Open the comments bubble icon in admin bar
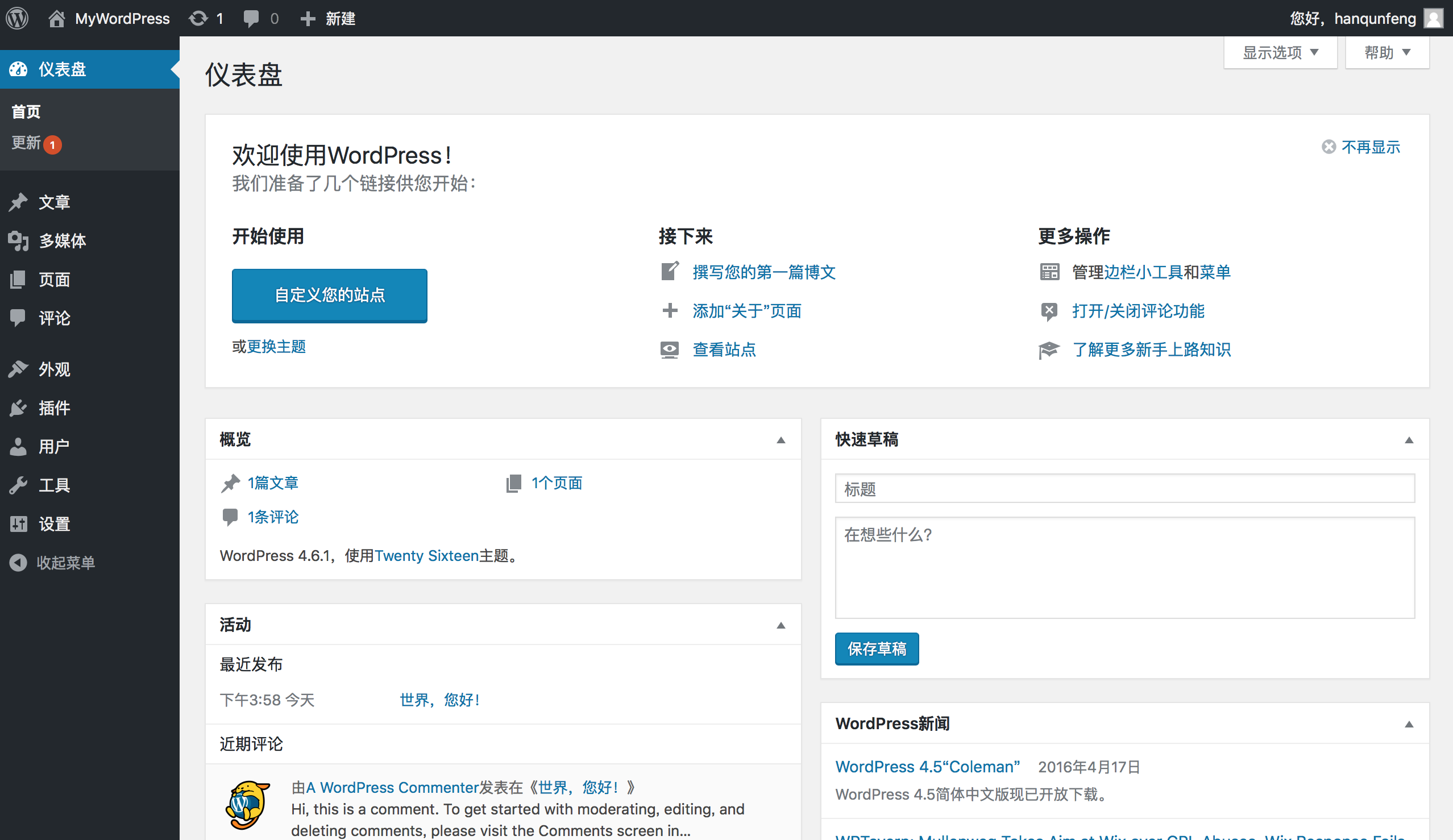The width and height of the screenshot is (1453, 840). point(251,18)
